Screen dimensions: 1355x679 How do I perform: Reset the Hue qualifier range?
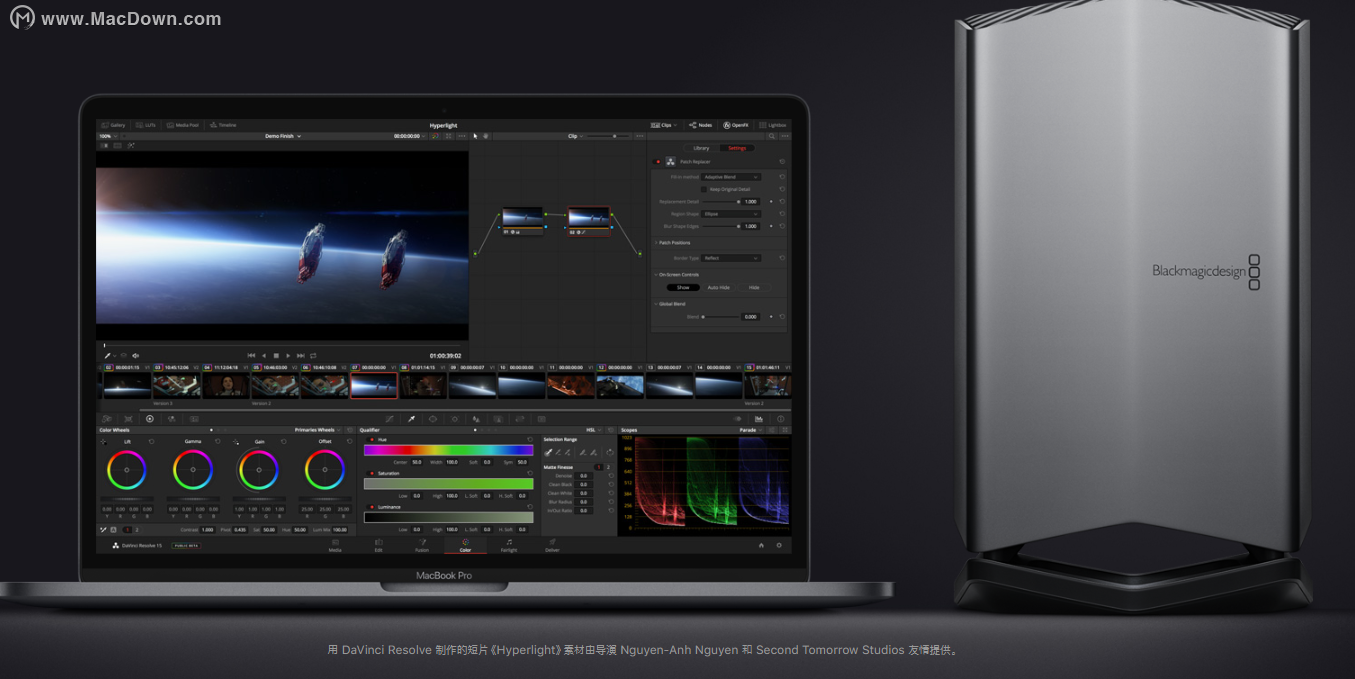529,439
